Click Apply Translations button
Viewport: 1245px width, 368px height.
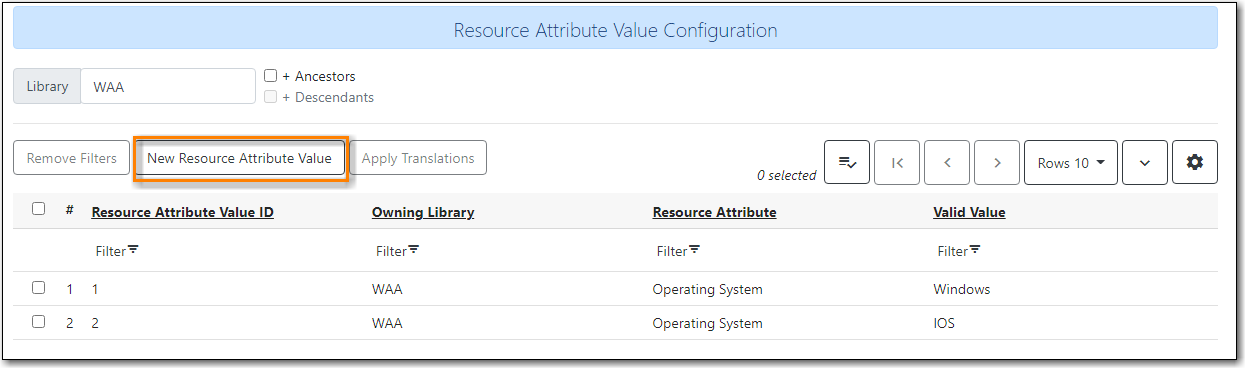click(x=418, y=158)
